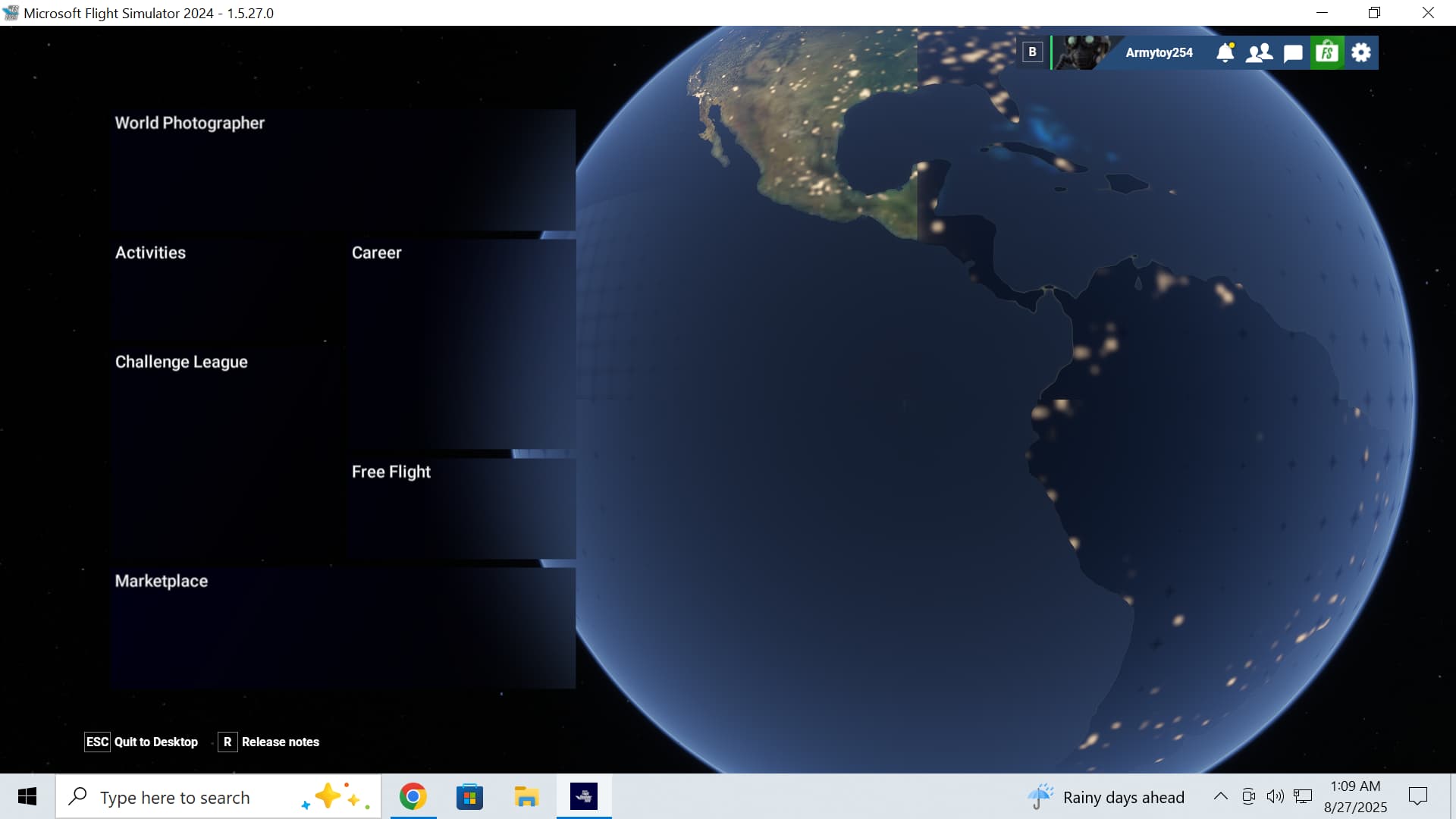Open Microsoft Store taskbar icon
This screenshot has height=819, width=1456.
469,797
